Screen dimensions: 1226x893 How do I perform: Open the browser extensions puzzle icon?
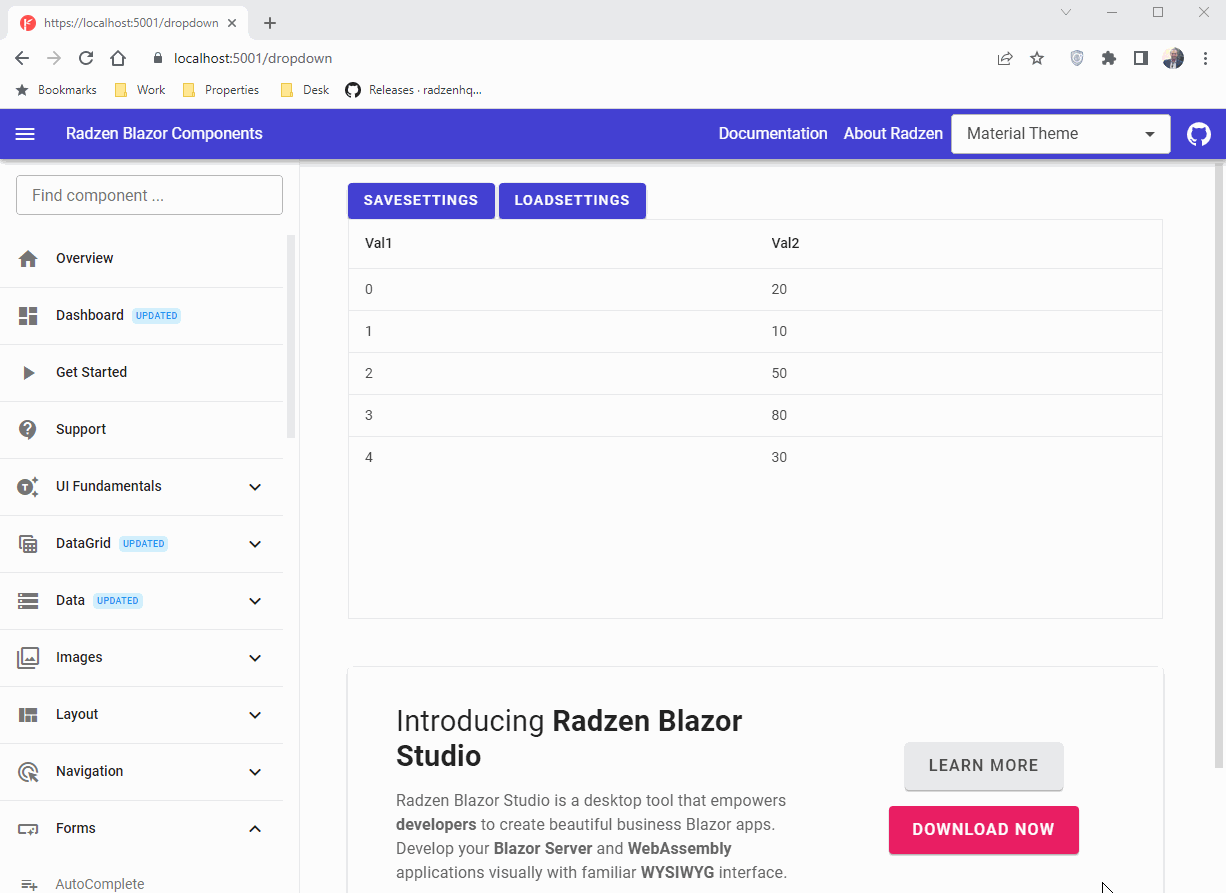pyautogui.click(x=1108, y=58)
